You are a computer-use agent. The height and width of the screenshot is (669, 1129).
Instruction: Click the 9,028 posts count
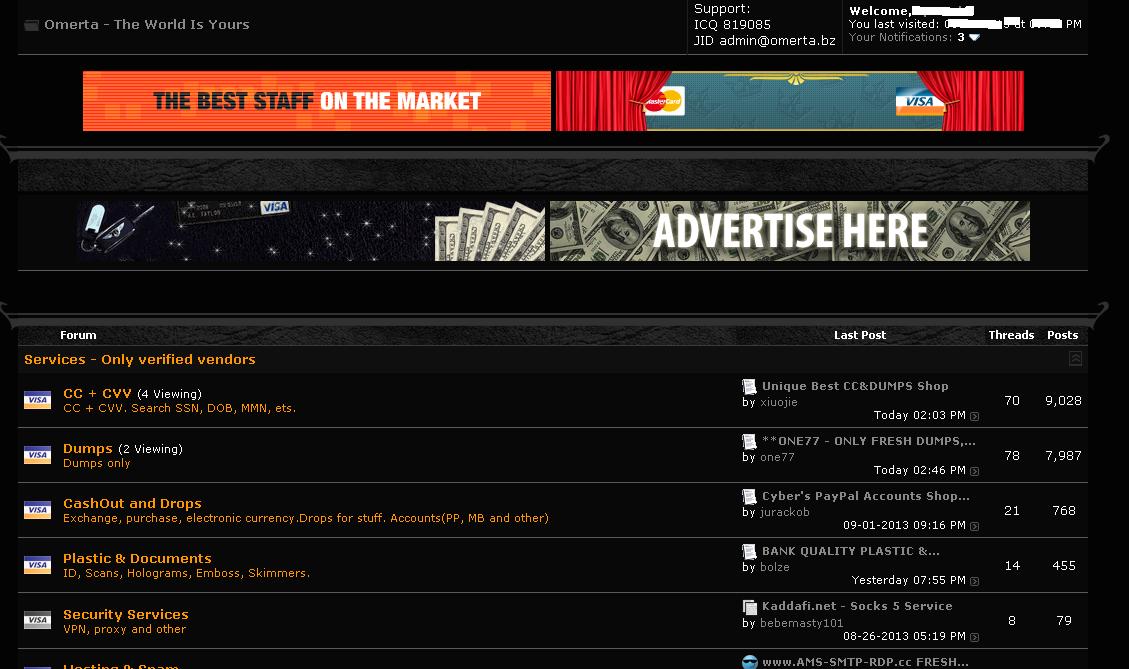[x=1063, y=400]
